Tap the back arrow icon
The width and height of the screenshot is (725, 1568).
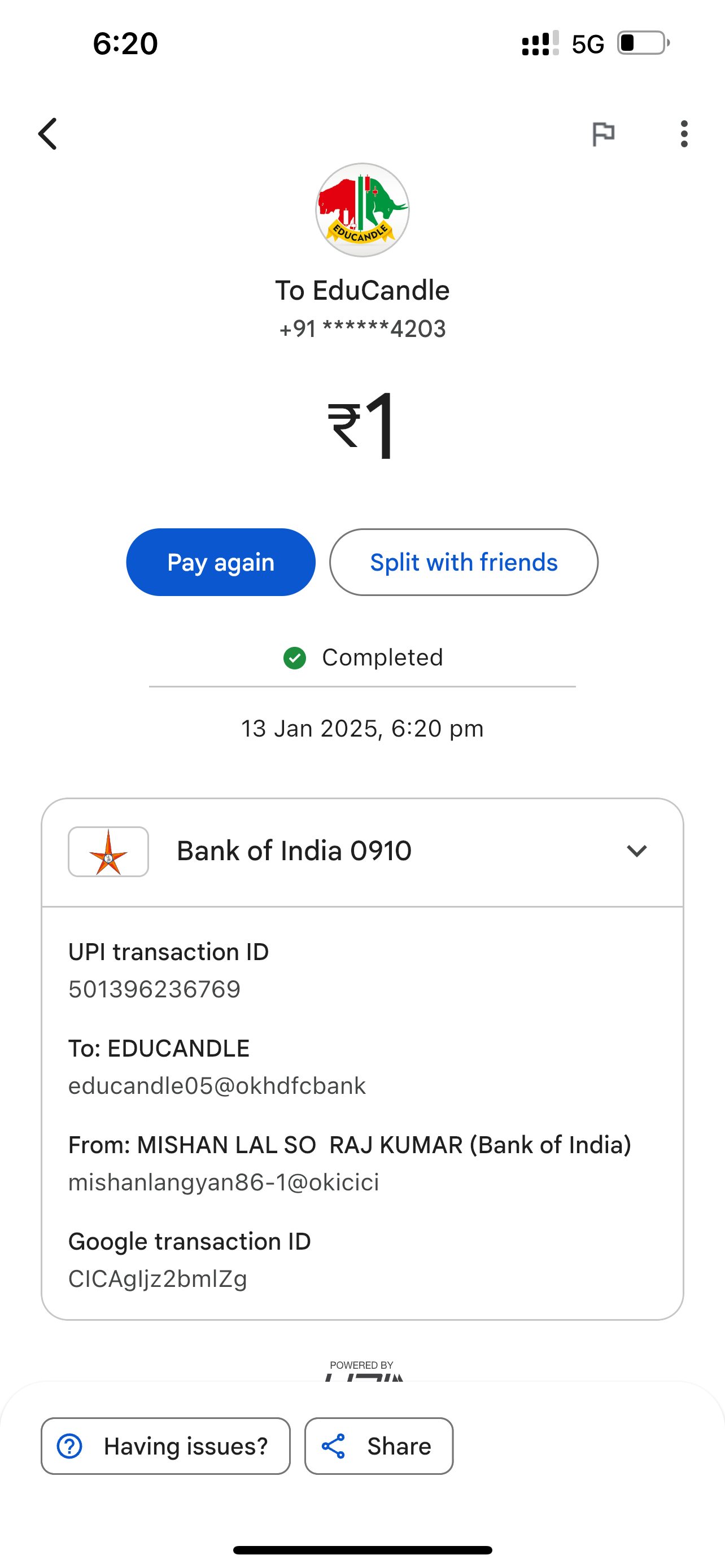(48, 134)
